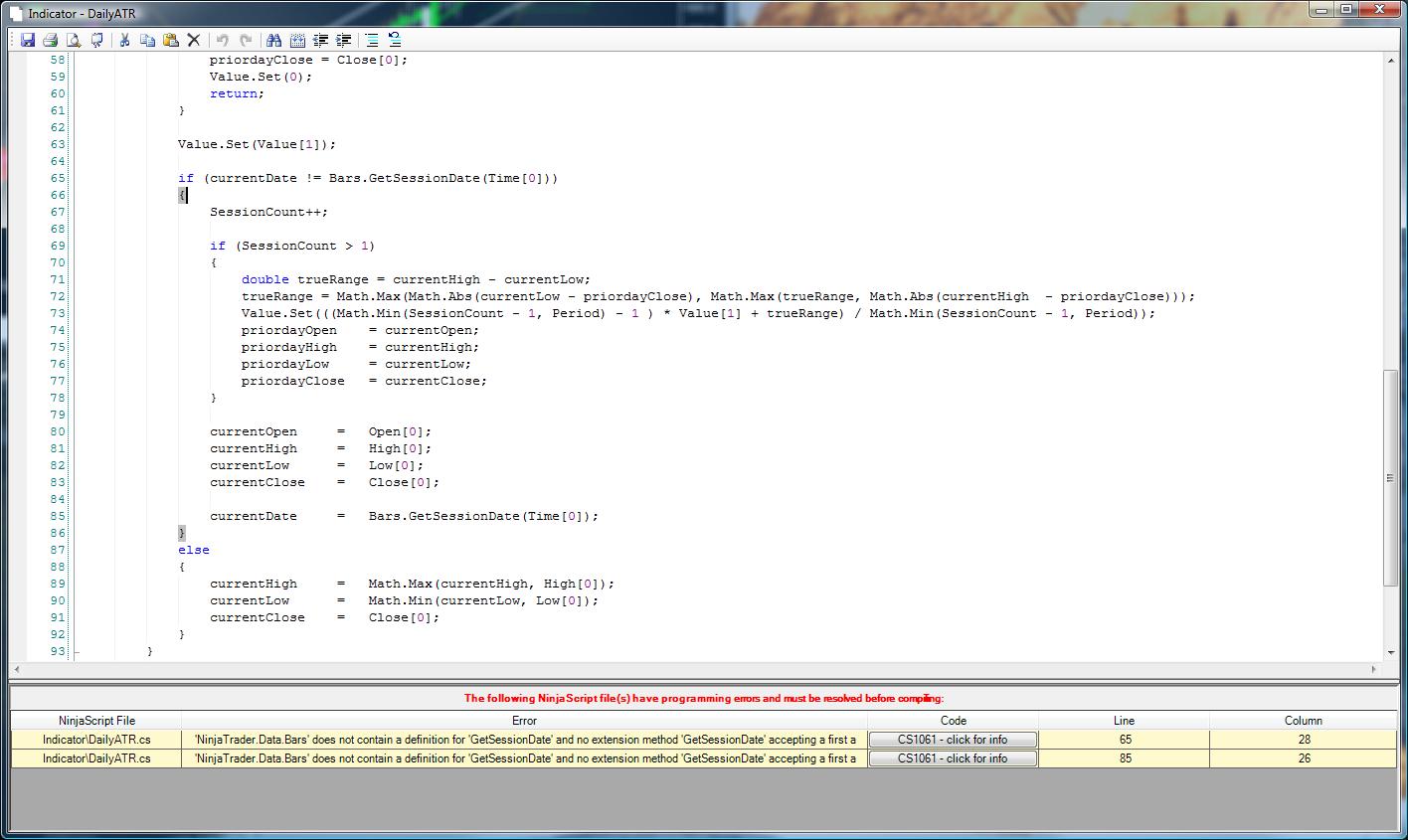Viewport: 1408px width, 840px height.
Task: Print the script using the printer icon
Action: click(x=50, y=40)
